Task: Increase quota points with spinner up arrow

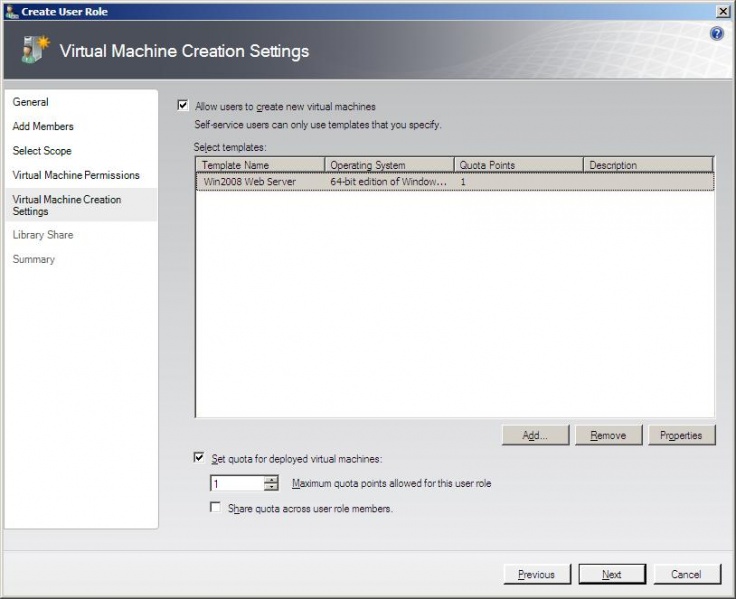Action: click(x=271, y=479)
